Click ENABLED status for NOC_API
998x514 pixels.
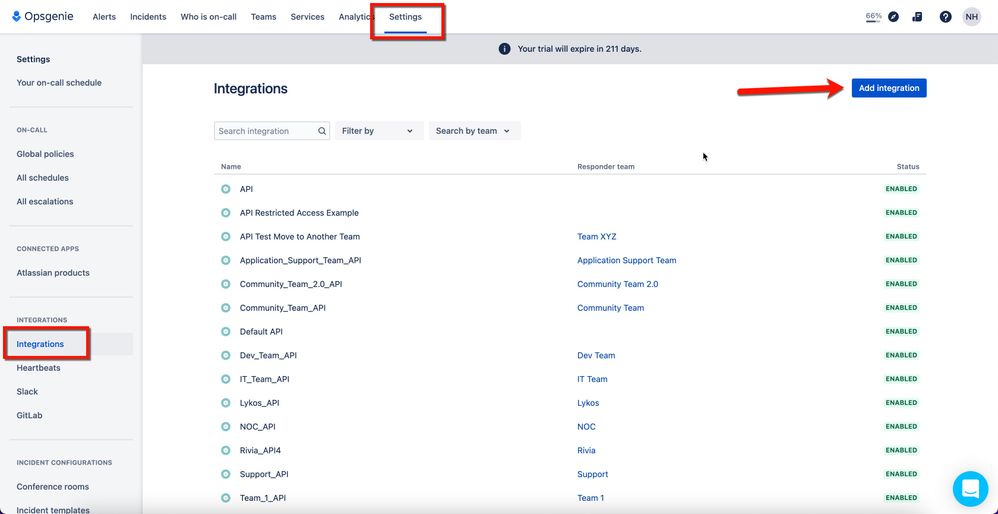click(x=901, y=426)
